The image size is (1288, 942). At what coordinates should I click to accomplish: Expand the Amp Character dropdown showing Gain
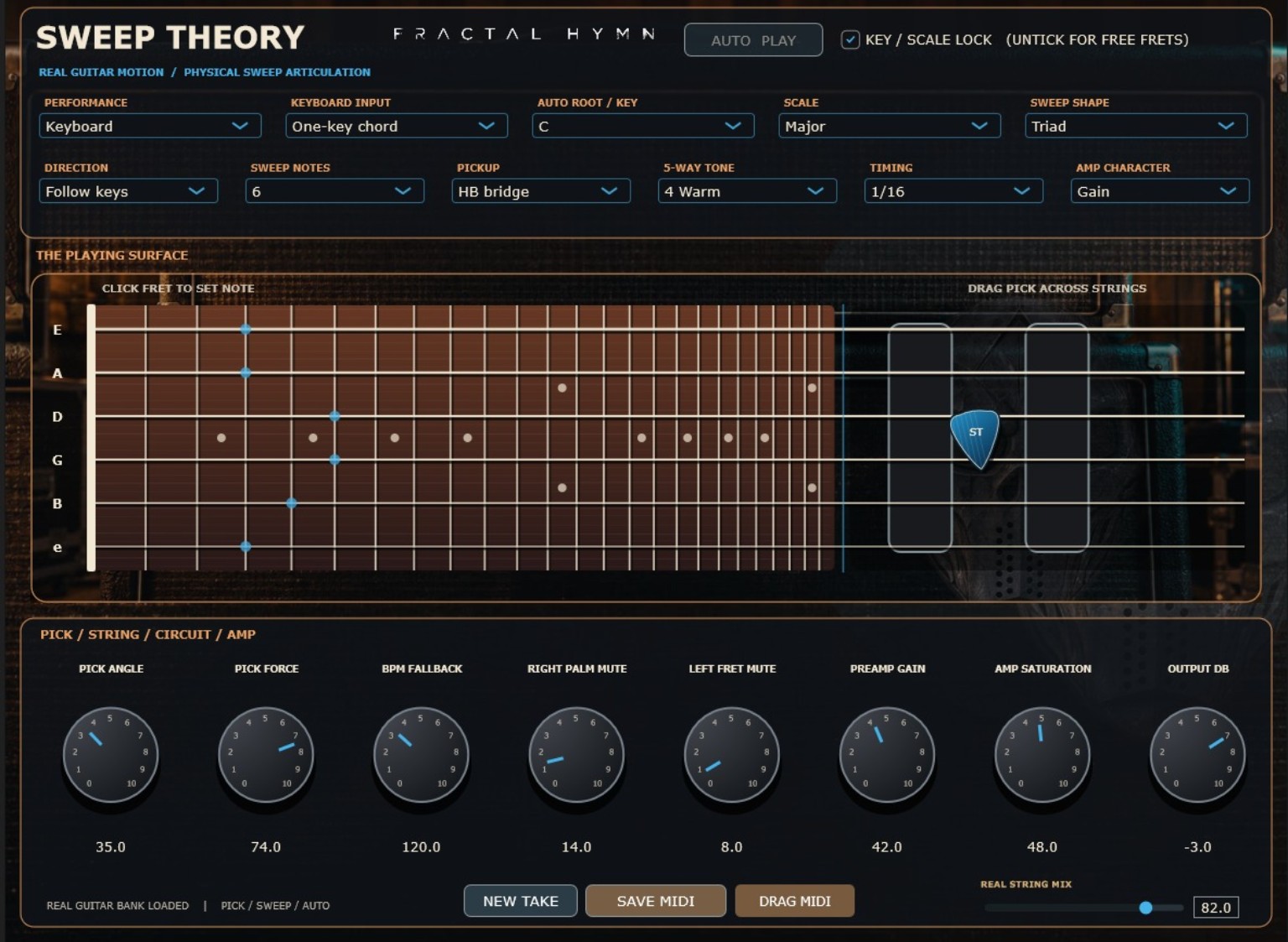(x=1160, y=191)
